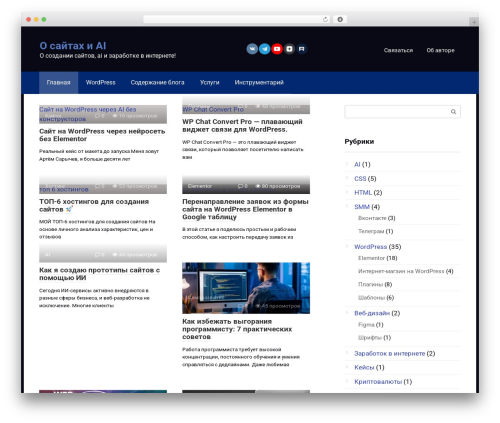Focus the sidebar search field
The height and width of the screenshot is (423, 500).
pyautogui.click(x=403, y=112)
